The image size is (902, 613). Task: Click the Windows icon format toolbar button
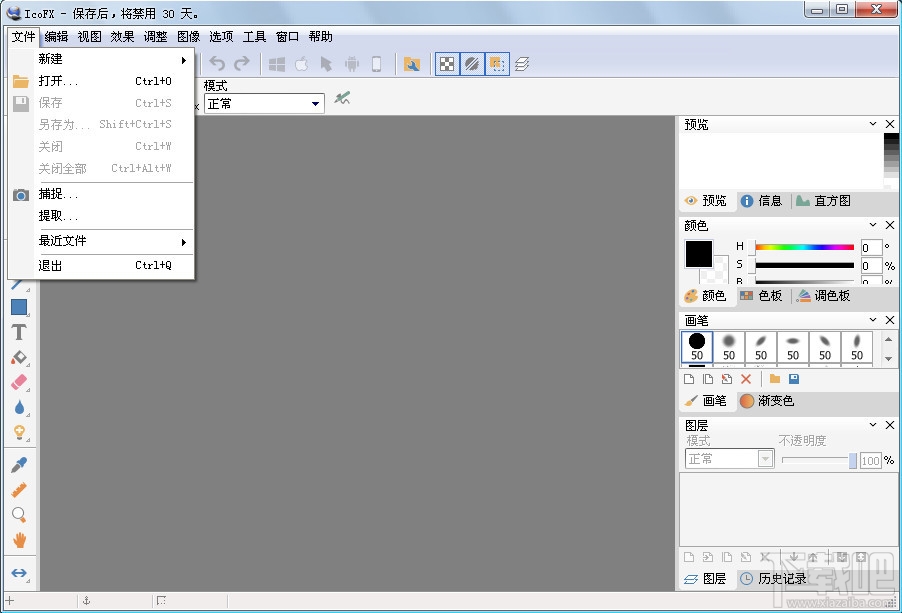click(x=276, y=63)
